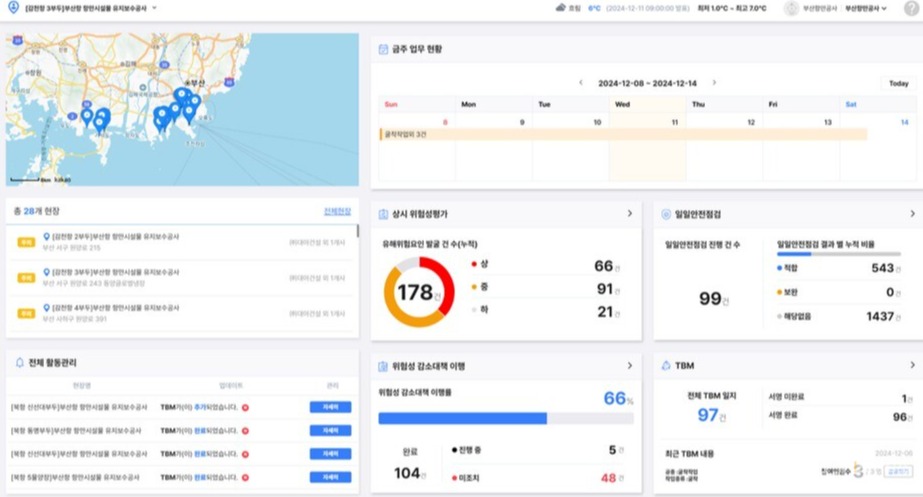Select the 감천항 2부두 site name
This screenshot has height=497, width=923.
[115, 236]
